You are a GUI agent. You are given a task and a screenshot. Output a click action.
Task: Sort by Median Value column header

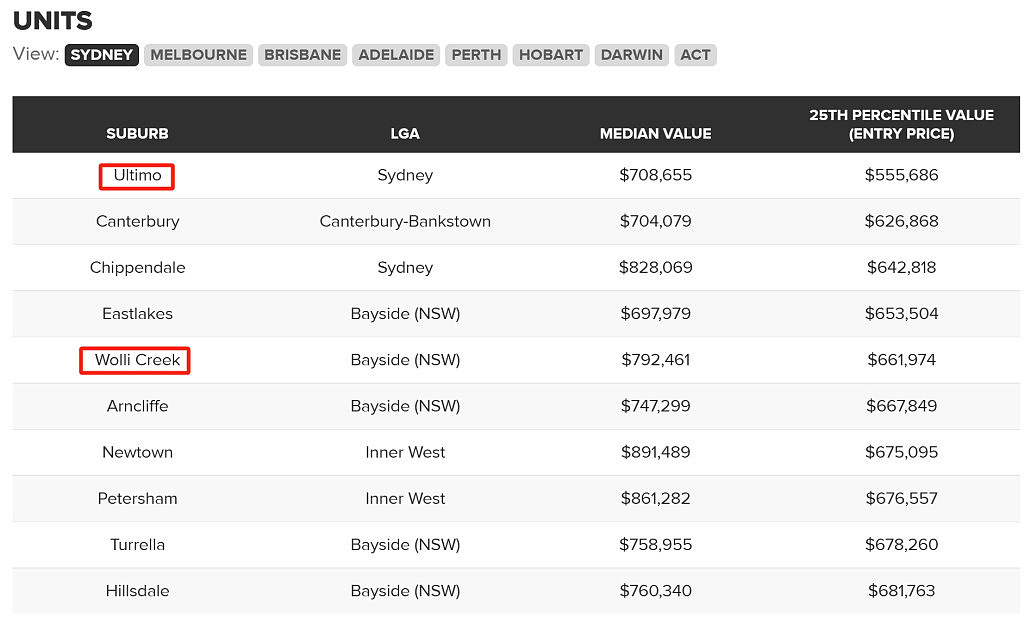click(x=656, y=133)
